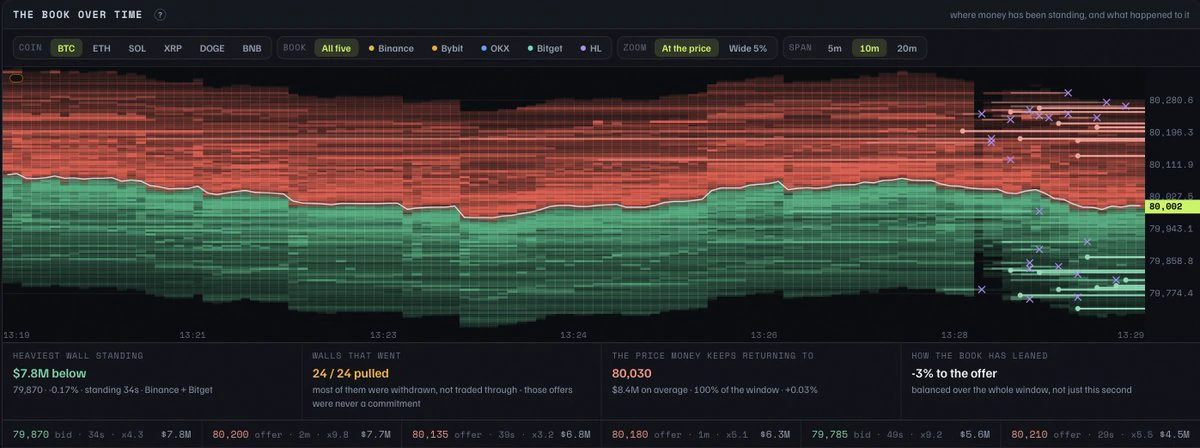This screenshot has height=448, width=1200.
Task: Filter book to OKX
Action: tap(496, 48)
